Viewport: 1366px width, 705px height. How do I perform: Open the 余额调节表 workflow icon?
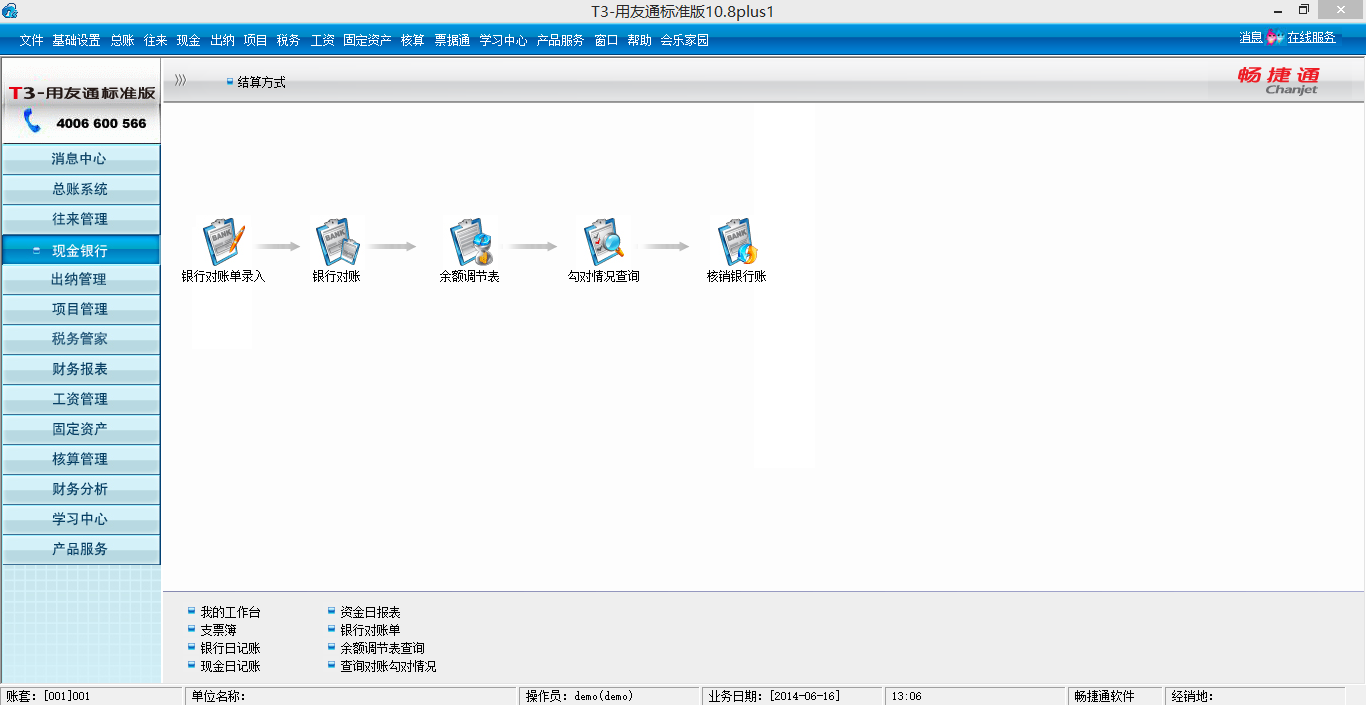(x=470, y=243)
